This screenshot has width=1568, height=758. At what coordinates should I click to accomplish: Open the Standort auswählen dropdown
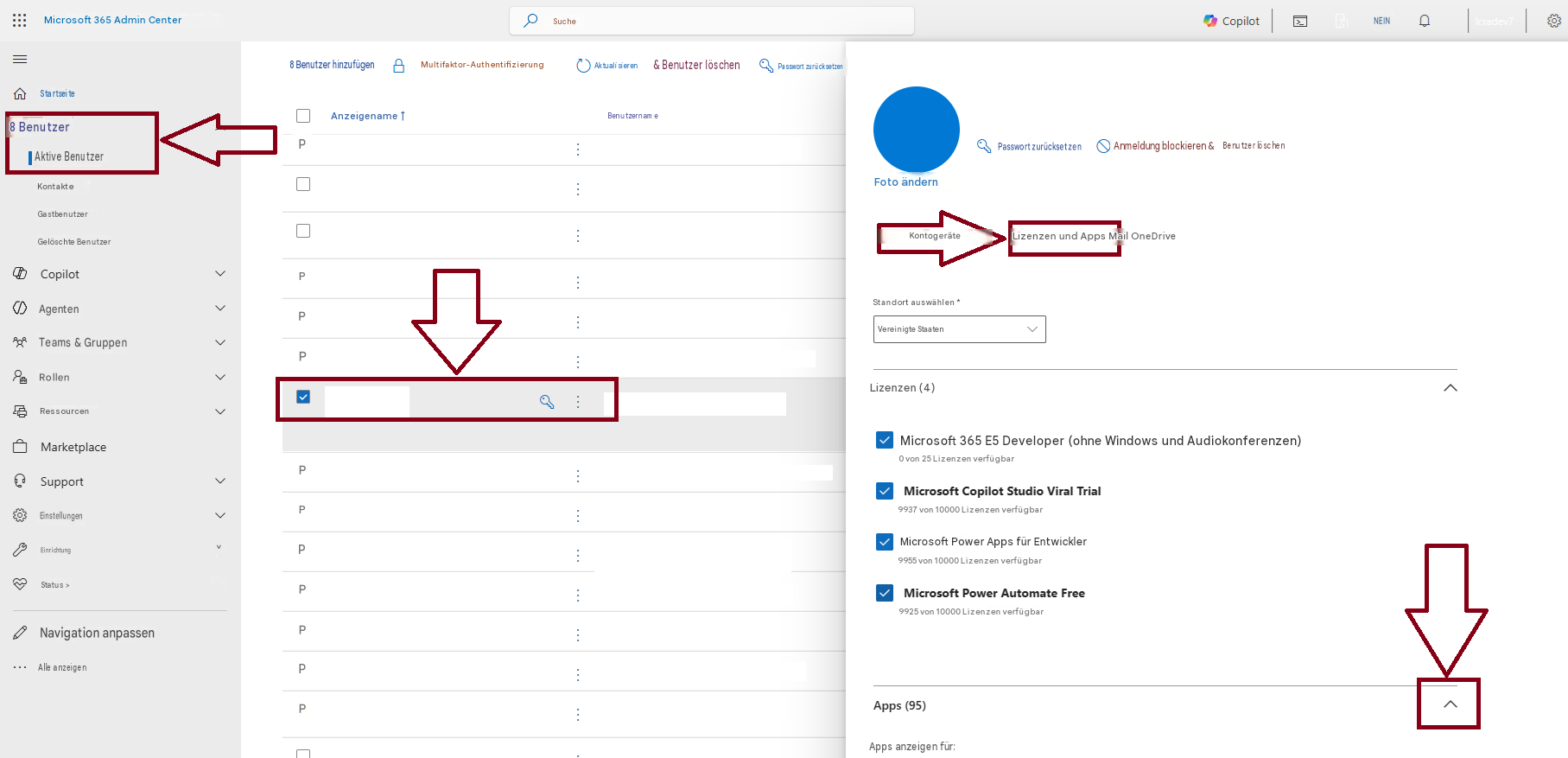(960, 329)
